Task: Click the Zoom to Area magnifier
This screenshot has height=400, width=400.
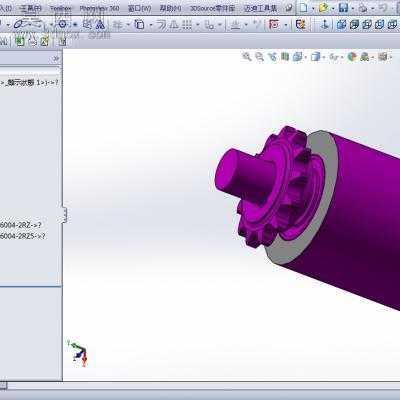Action: [x=259, y=57]
